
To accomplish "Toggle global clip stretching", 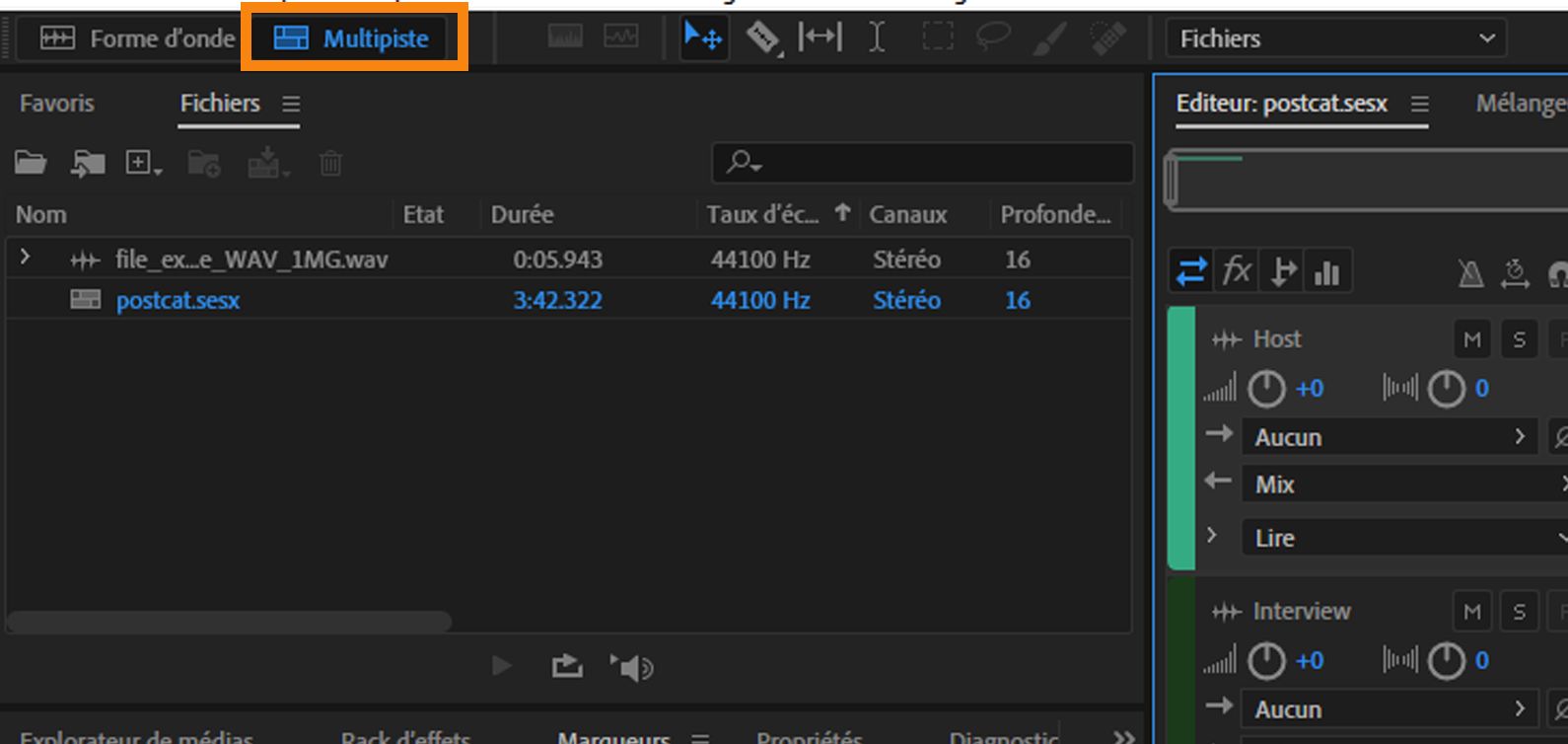I will (1515, 272).
